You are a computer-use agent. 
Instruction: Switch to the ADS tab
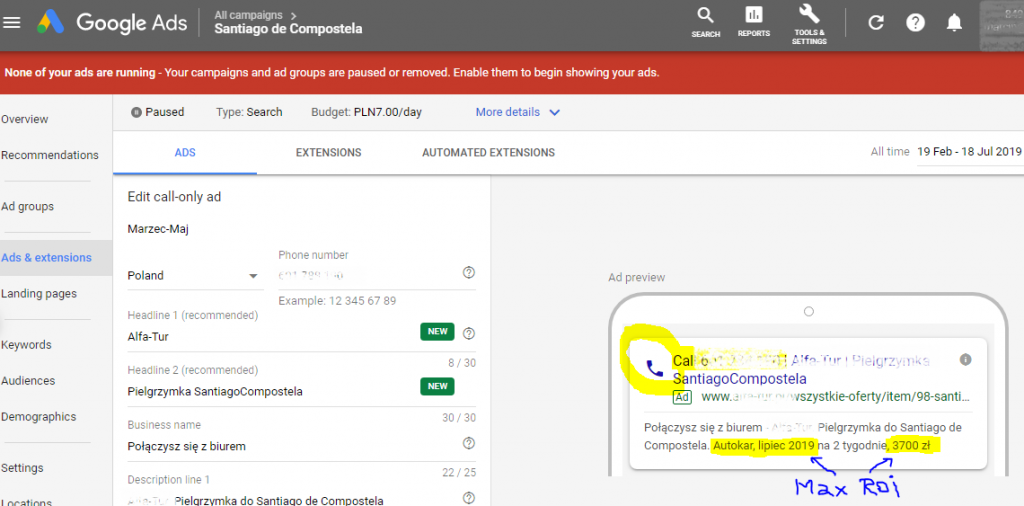point(185,153)
